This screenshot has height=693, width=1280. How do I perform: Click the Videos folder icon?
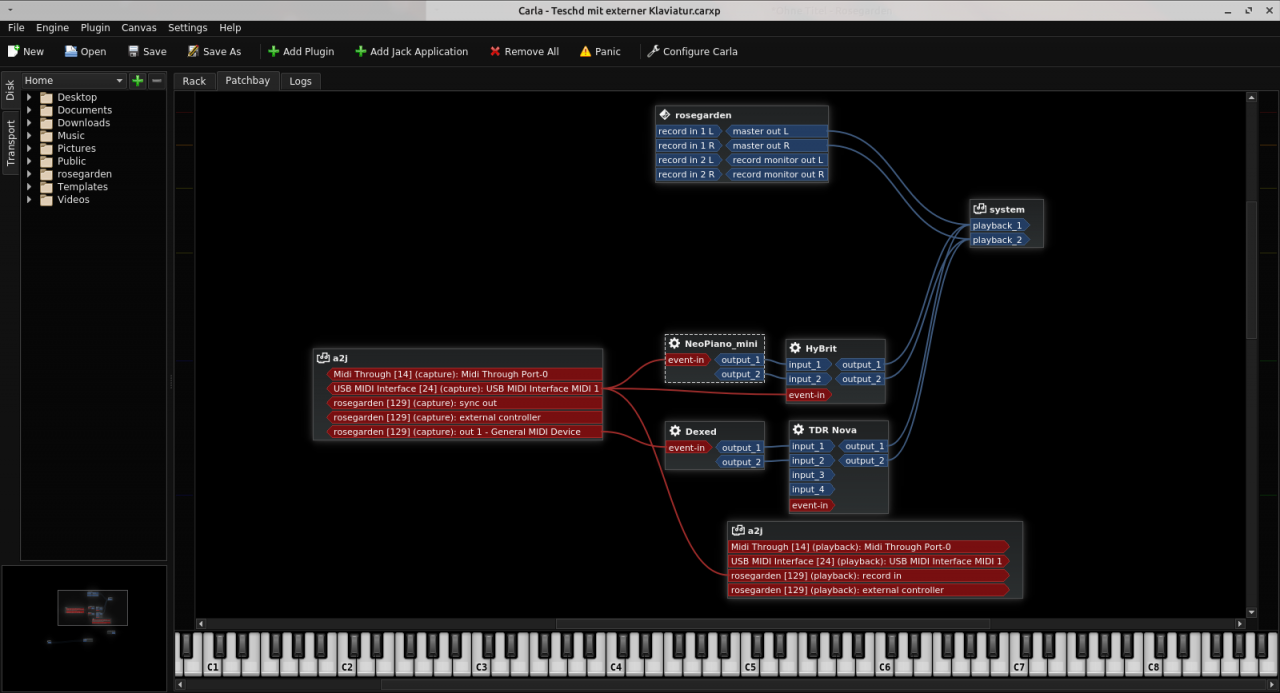pos(46,200)
